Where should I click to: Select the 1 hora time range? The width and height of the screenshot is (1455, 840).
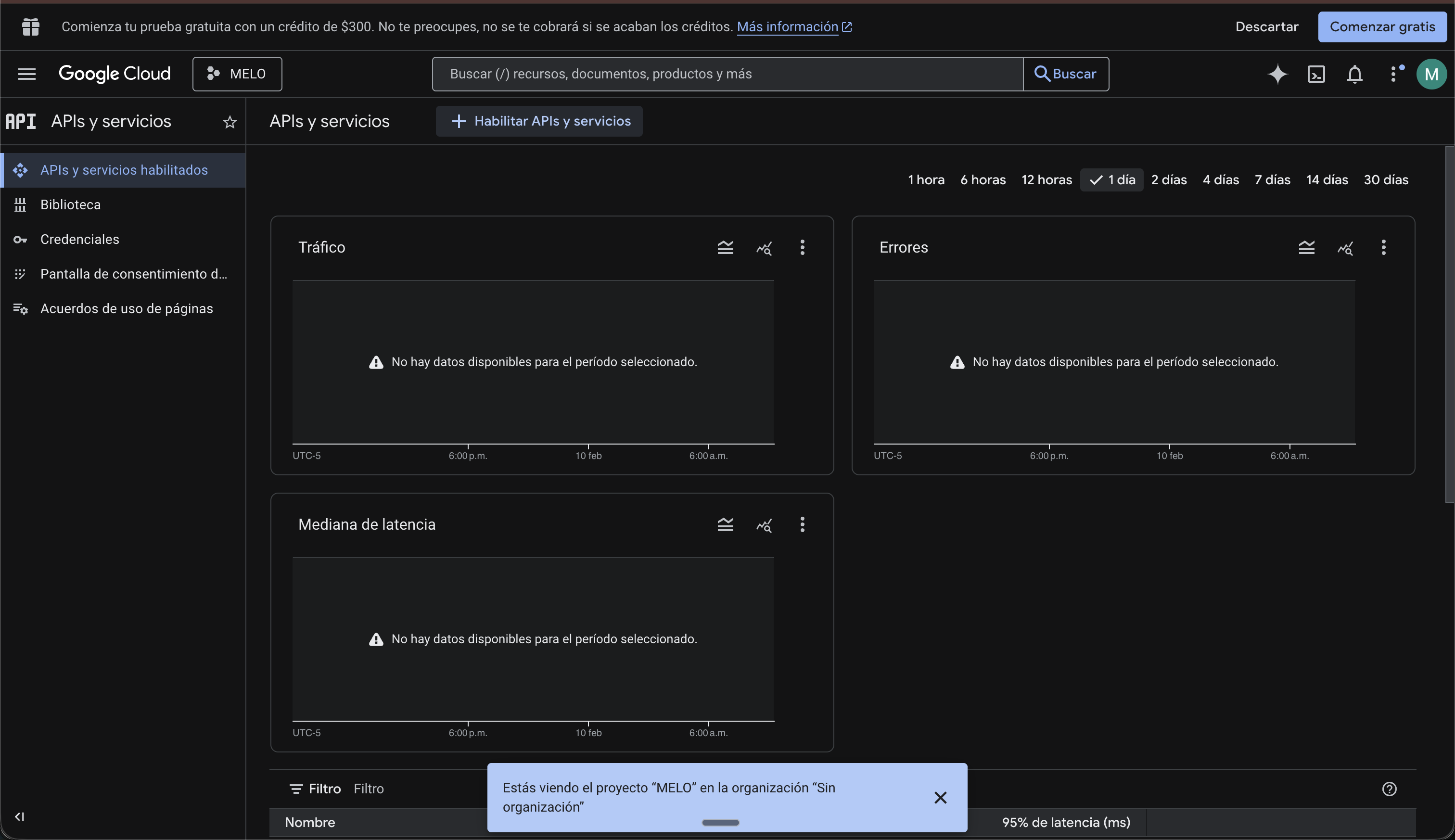(926, 179)
